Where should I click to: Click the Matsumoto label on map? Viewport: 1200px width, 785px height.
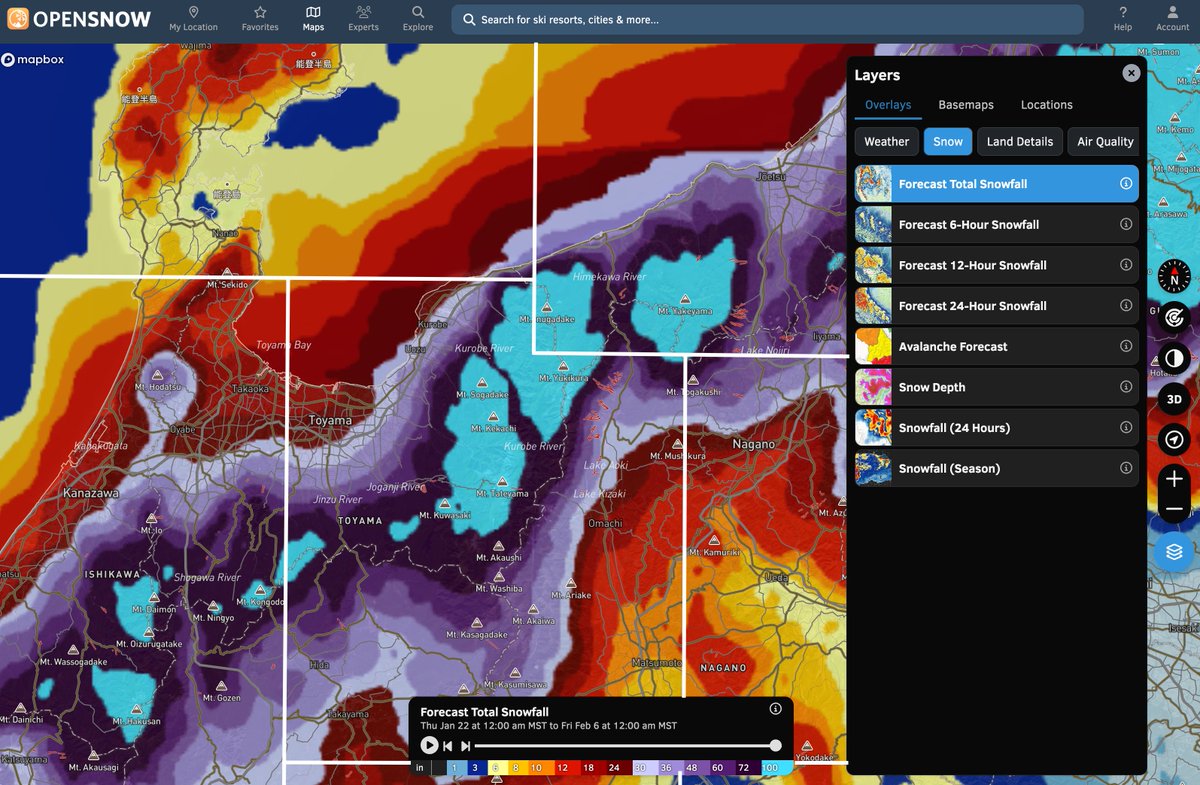click(657, 663)
